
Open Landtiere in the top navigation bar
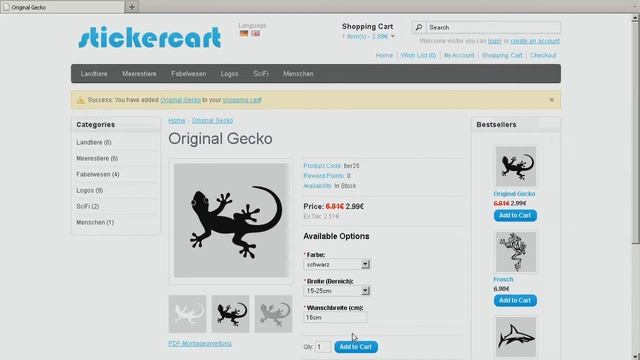(94, 74)
